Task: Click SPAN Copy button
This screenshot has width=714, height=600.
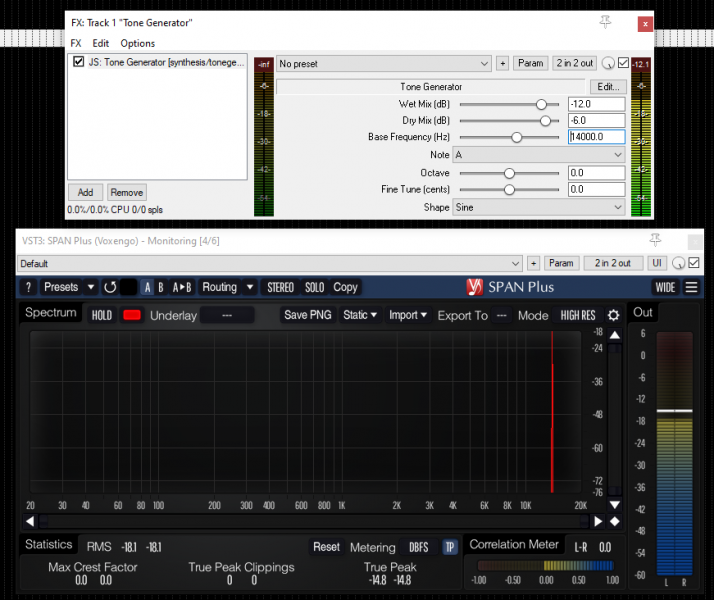Action: [345, 287]
